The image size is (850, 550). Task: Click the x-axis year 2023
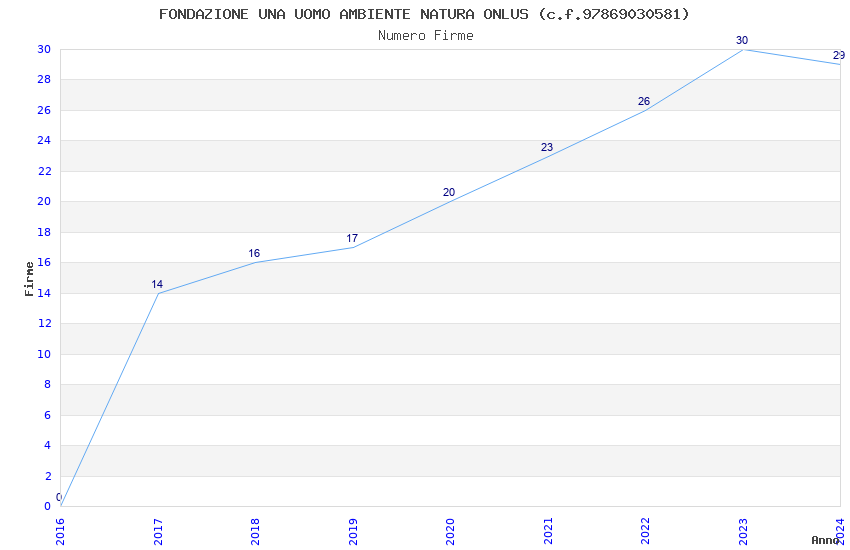tap(743, 532)
